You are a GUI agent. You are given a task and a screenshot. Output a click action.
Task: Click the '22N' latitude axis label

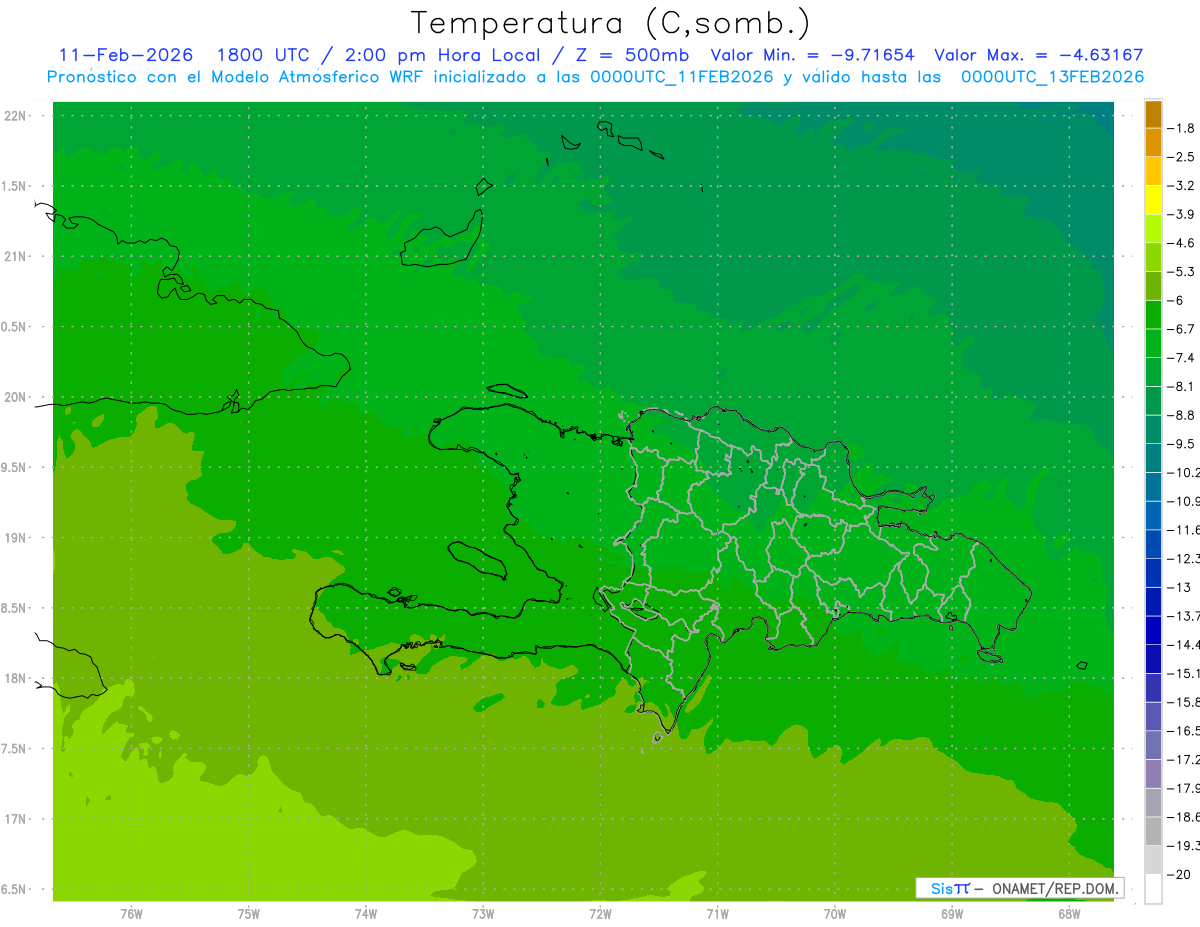[x=16, y=116]
